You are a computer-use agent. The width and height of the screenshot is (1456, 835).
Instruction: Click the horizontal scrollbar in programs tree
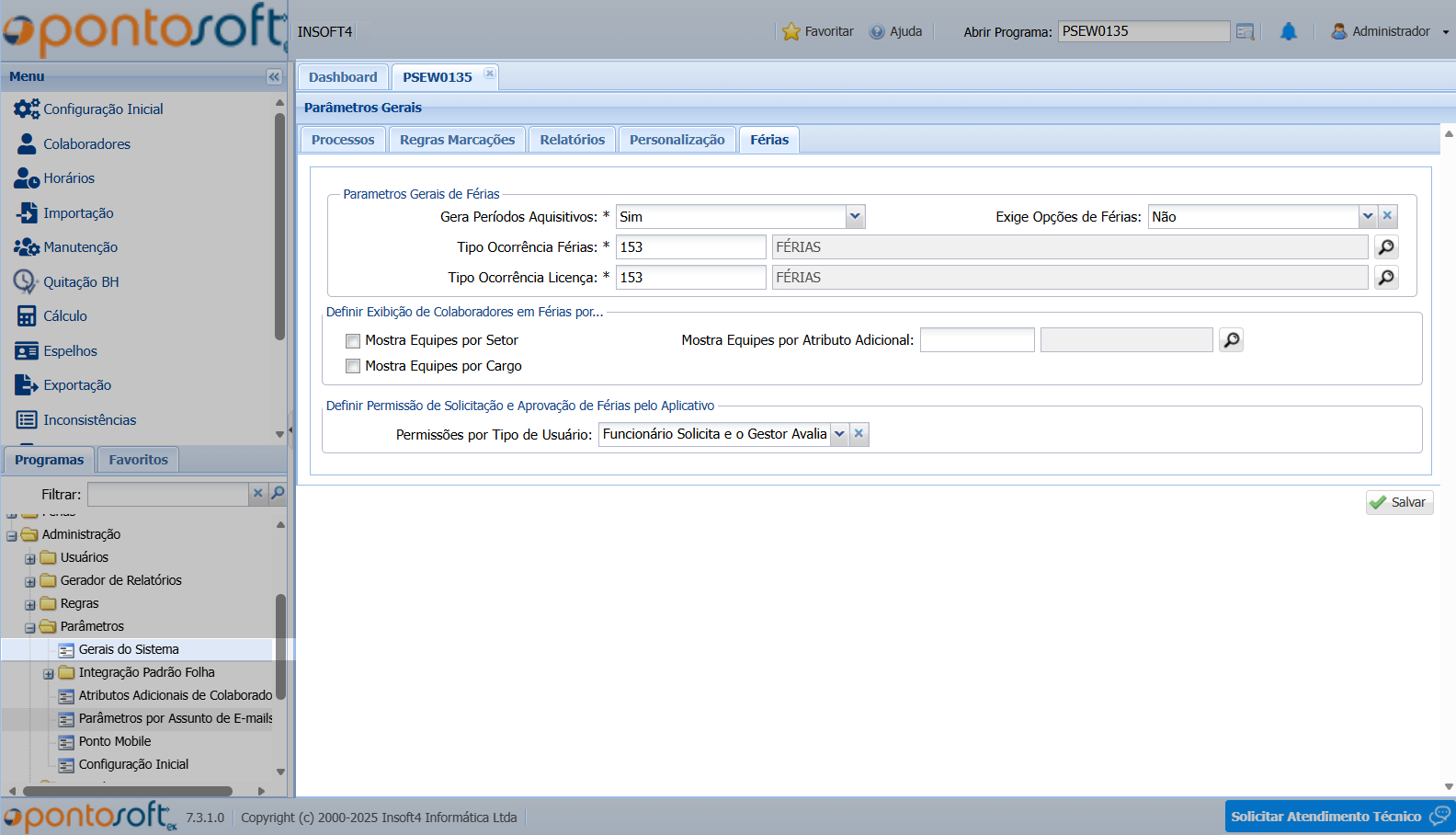click(128, 791)
